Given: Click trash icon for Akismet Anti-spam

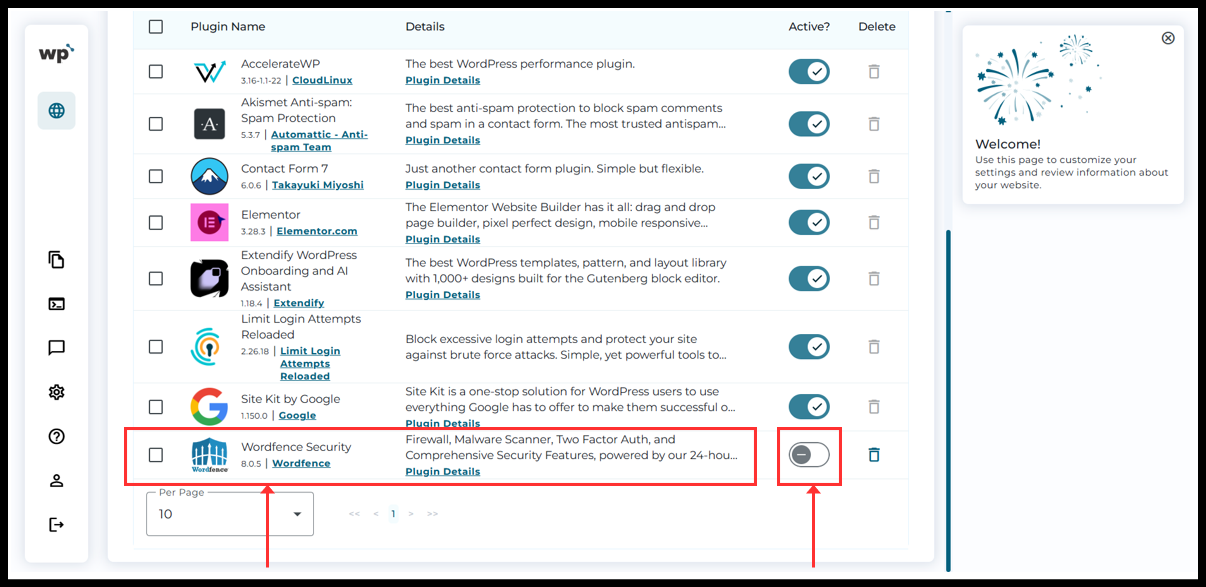Looking at the screenshot, I should 874,124.
